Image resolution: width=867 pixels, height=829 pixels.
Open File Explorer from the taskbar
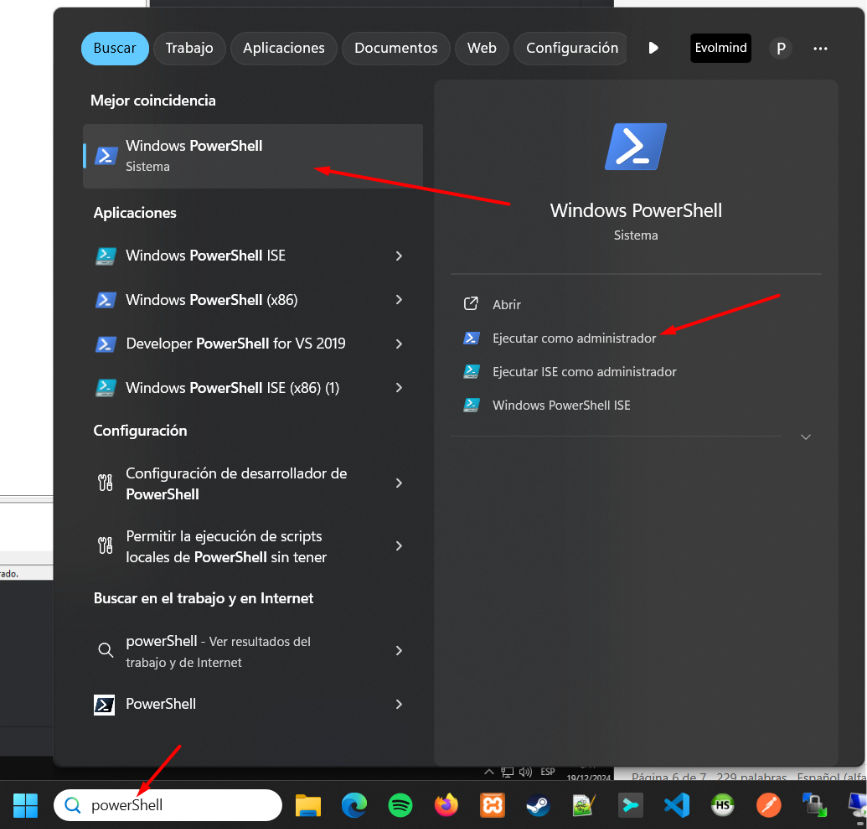click(x=308, y=805)
